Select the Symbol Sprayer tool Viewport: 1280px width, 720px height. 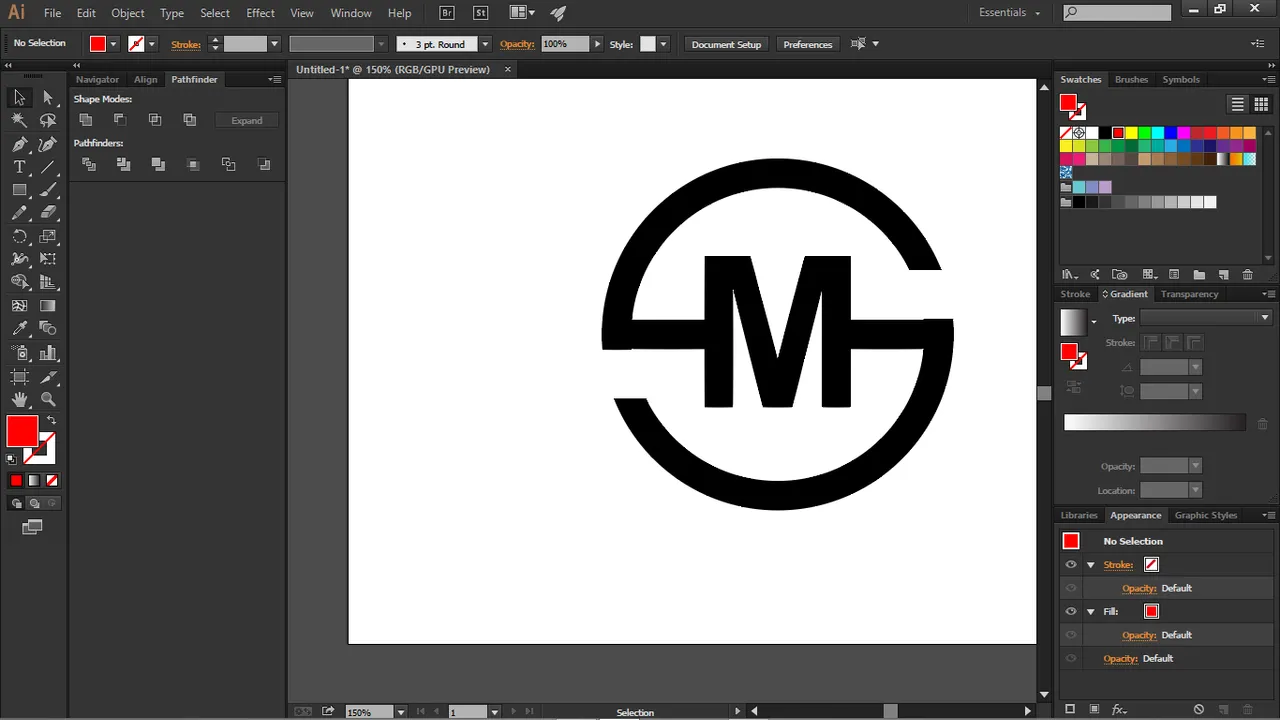(x=19, y=352)
